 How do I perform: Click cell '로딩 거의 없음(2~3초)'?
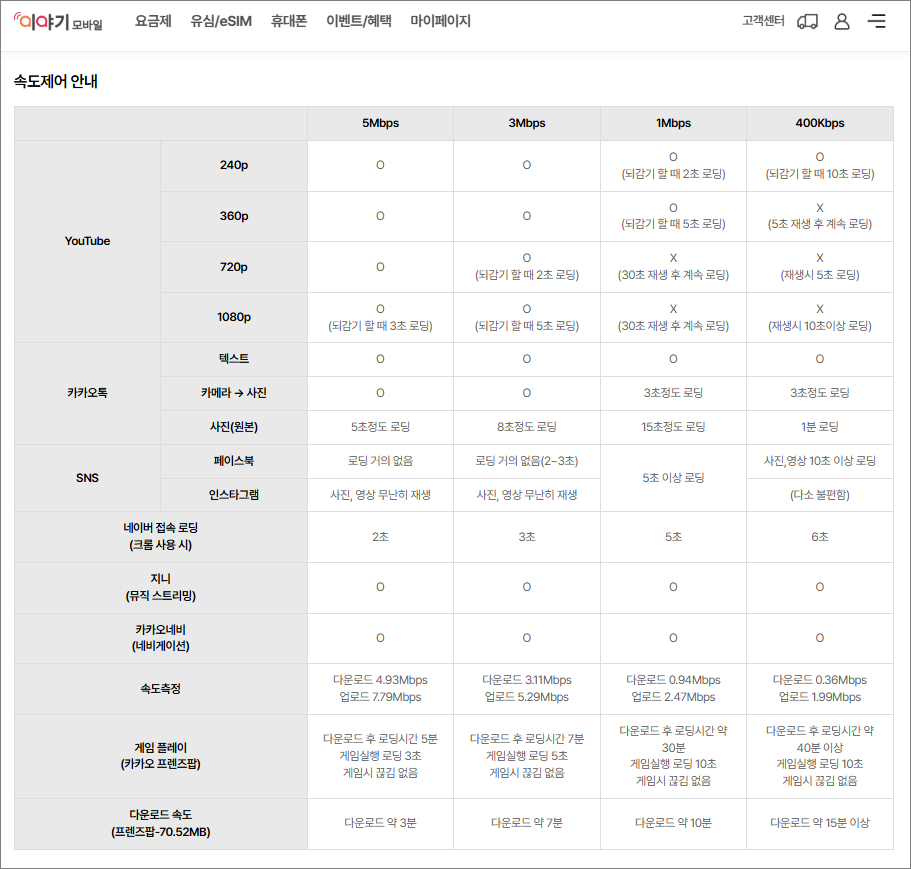click(x=527, y=461)
